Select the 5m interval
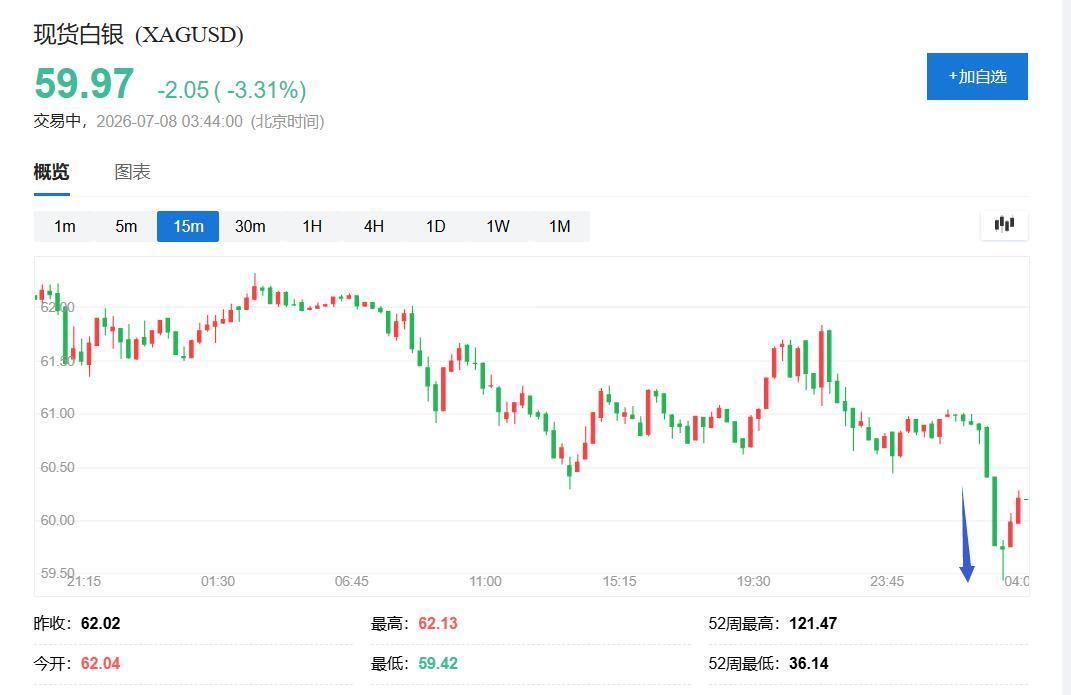The image size is (1071, 695). pos(126,227)
